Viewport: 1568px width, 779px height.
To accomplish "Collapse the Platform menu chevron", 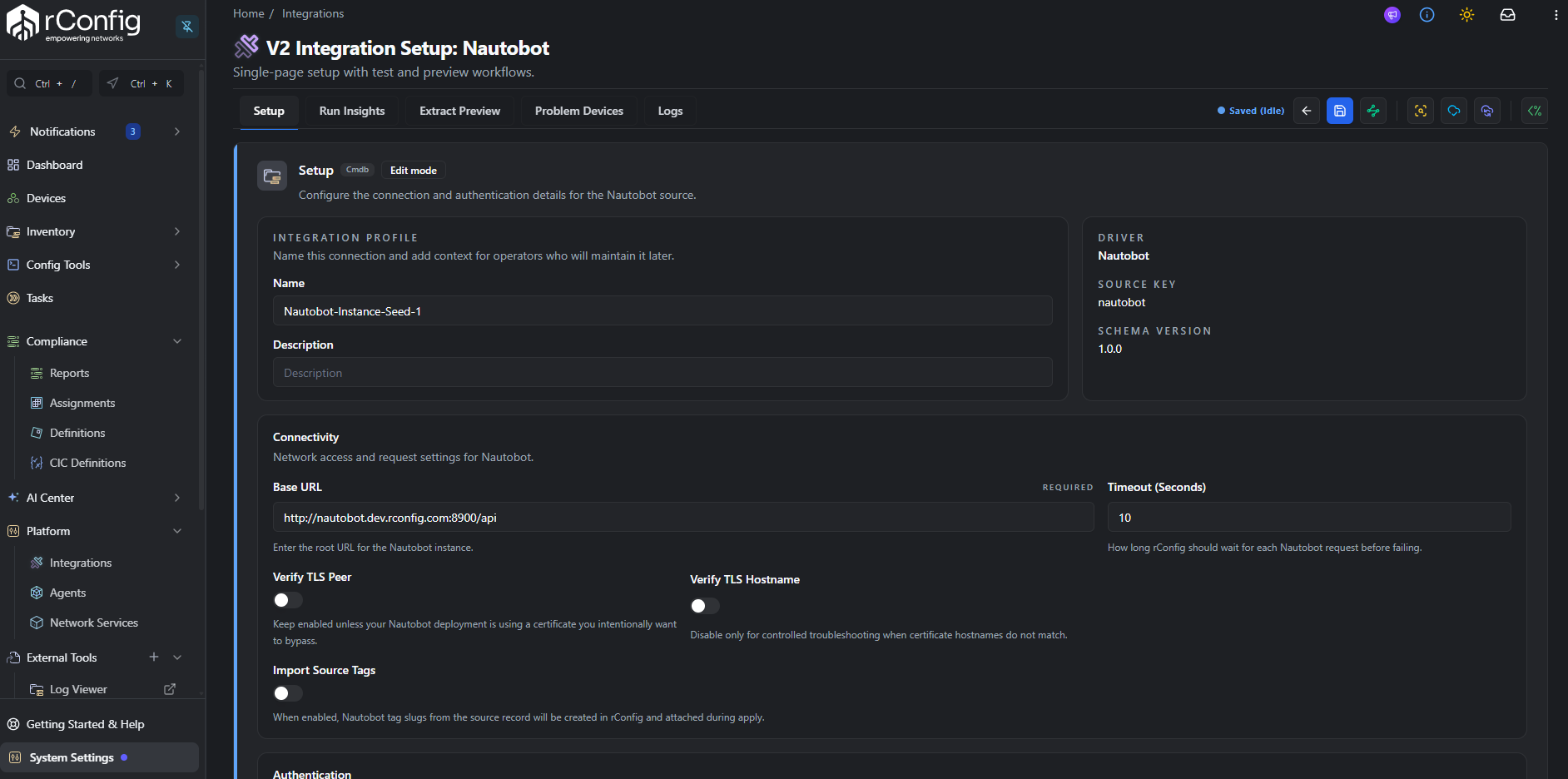I will click(177, 531).
